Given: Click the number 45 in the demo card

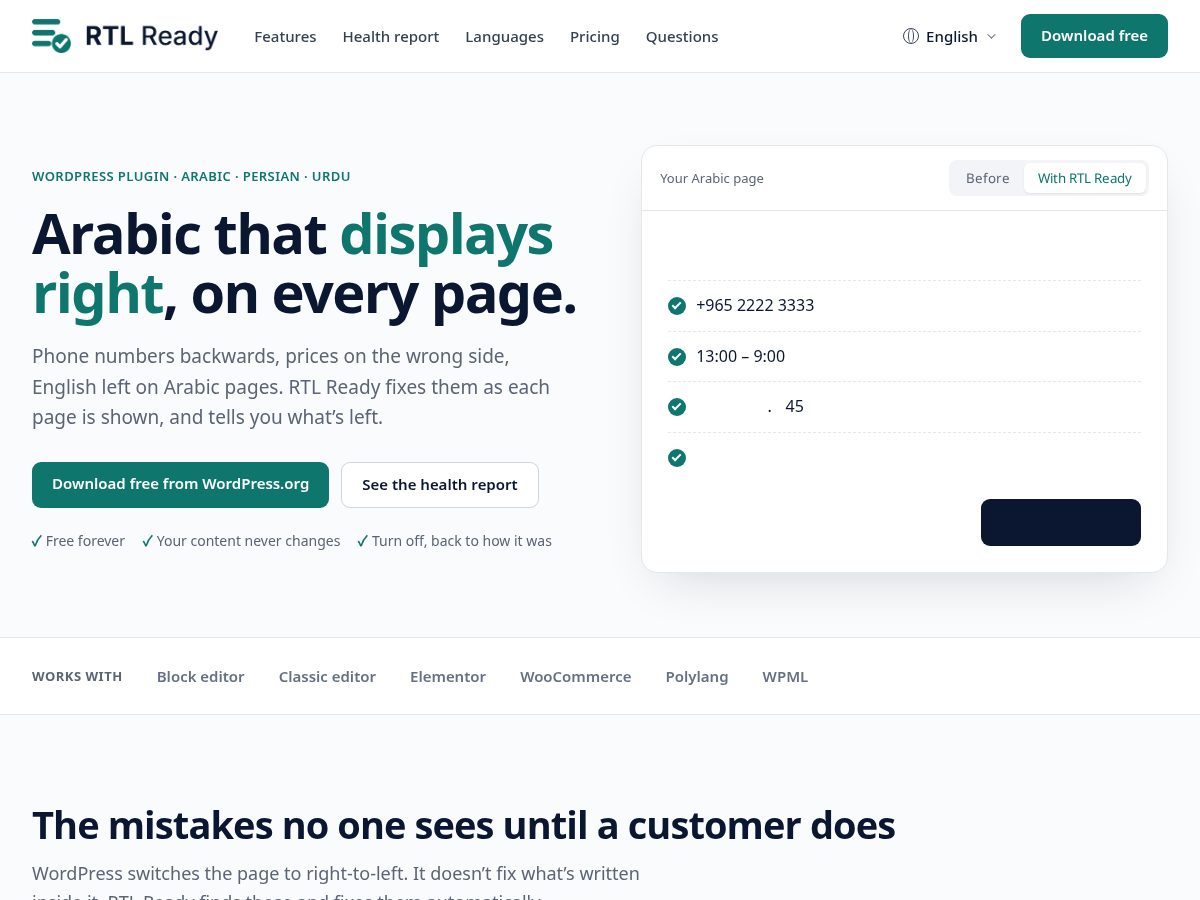Looking at the screenshot, I should point(795,407).
